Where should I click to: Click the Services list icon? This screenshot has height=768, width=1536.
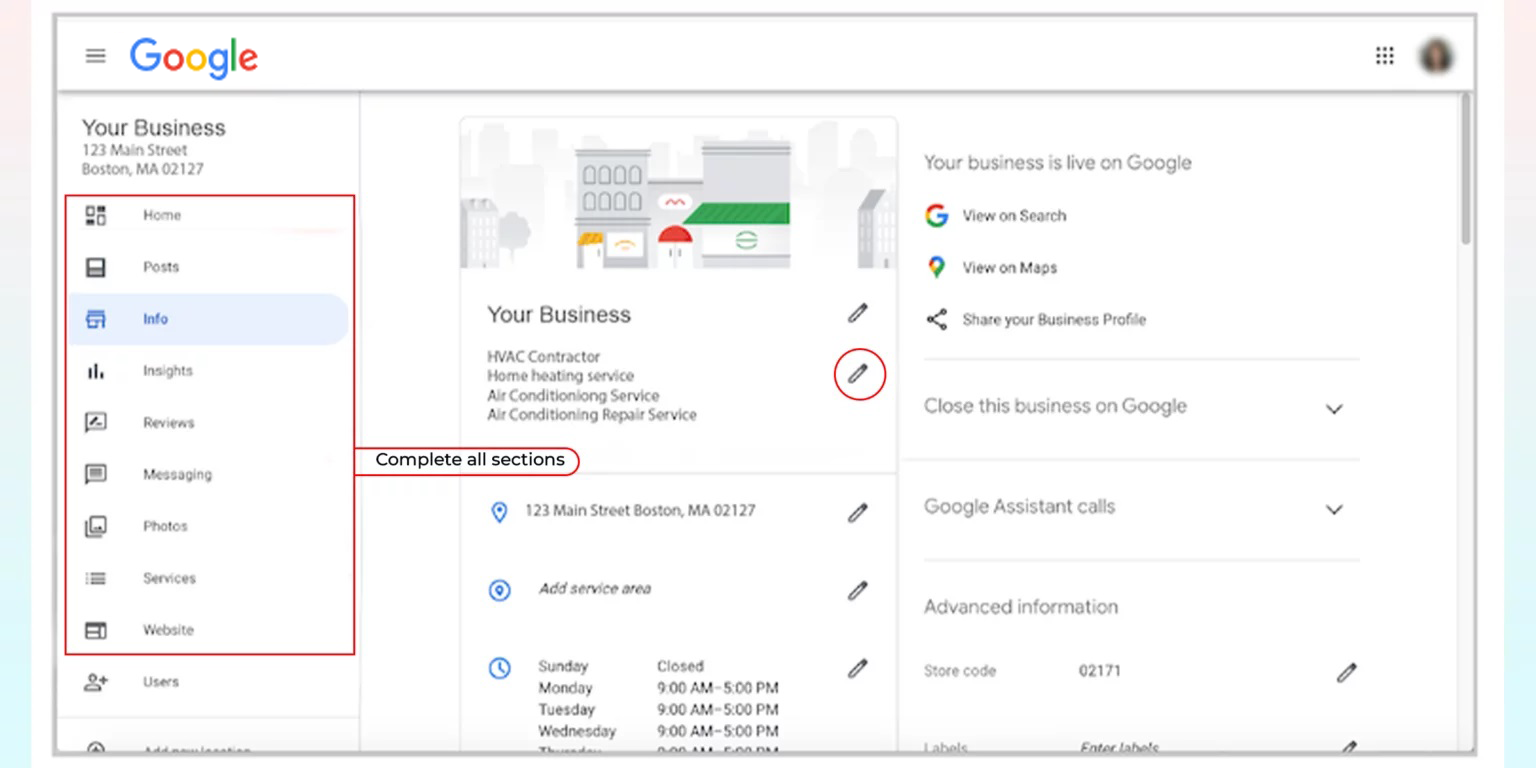(x=95, y=578)
